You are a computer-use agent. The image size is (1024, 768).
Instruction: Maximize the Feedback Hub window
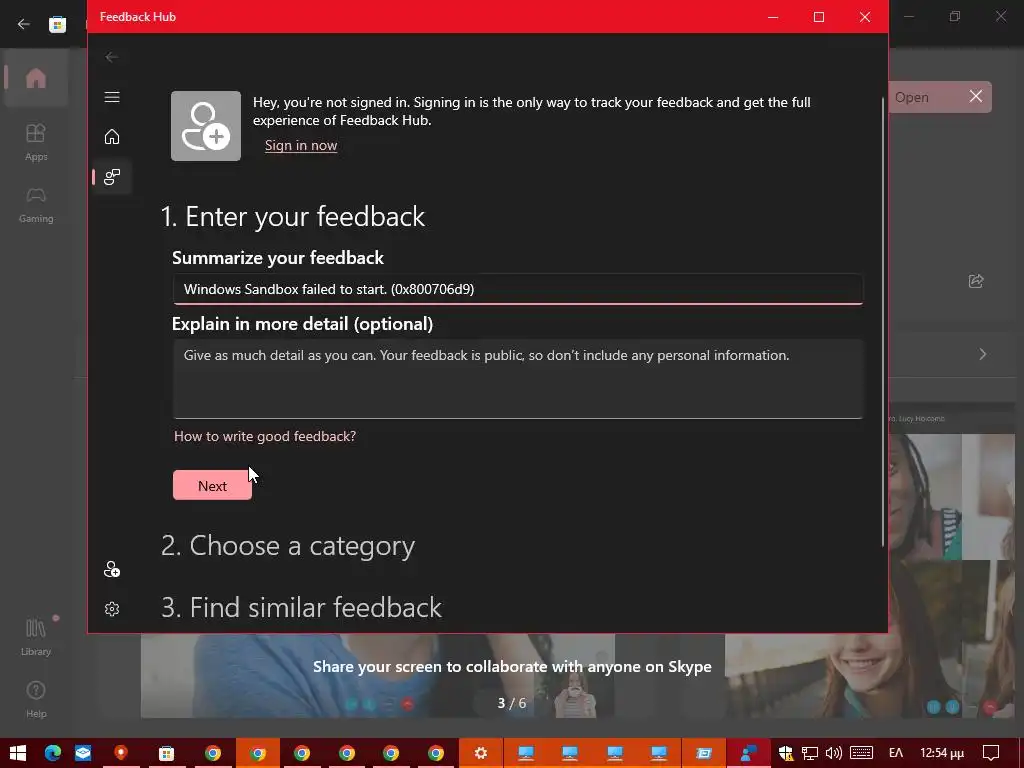(x=819, y=17)
